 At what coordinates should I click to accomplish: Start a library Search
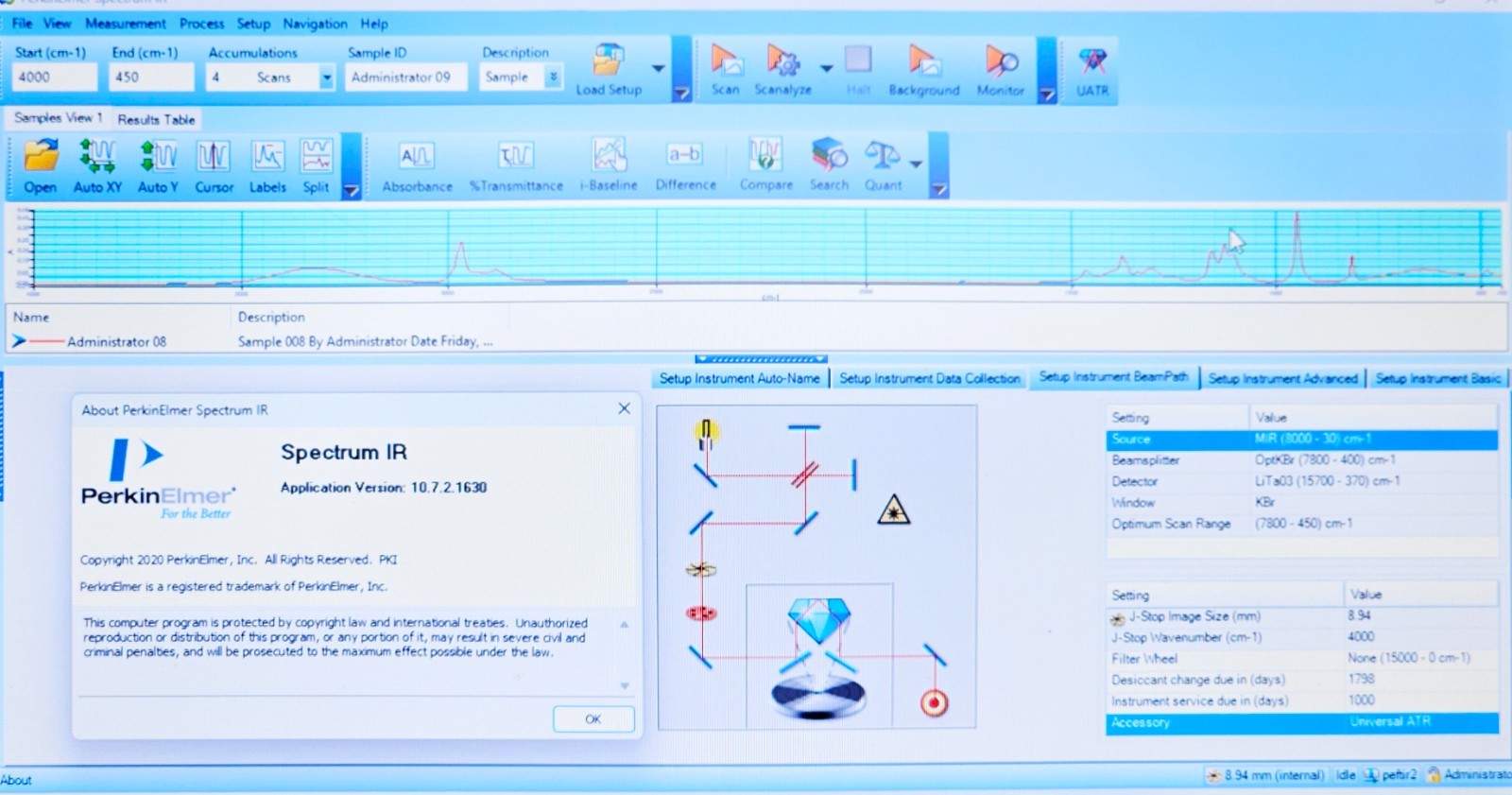pos(829,165)
